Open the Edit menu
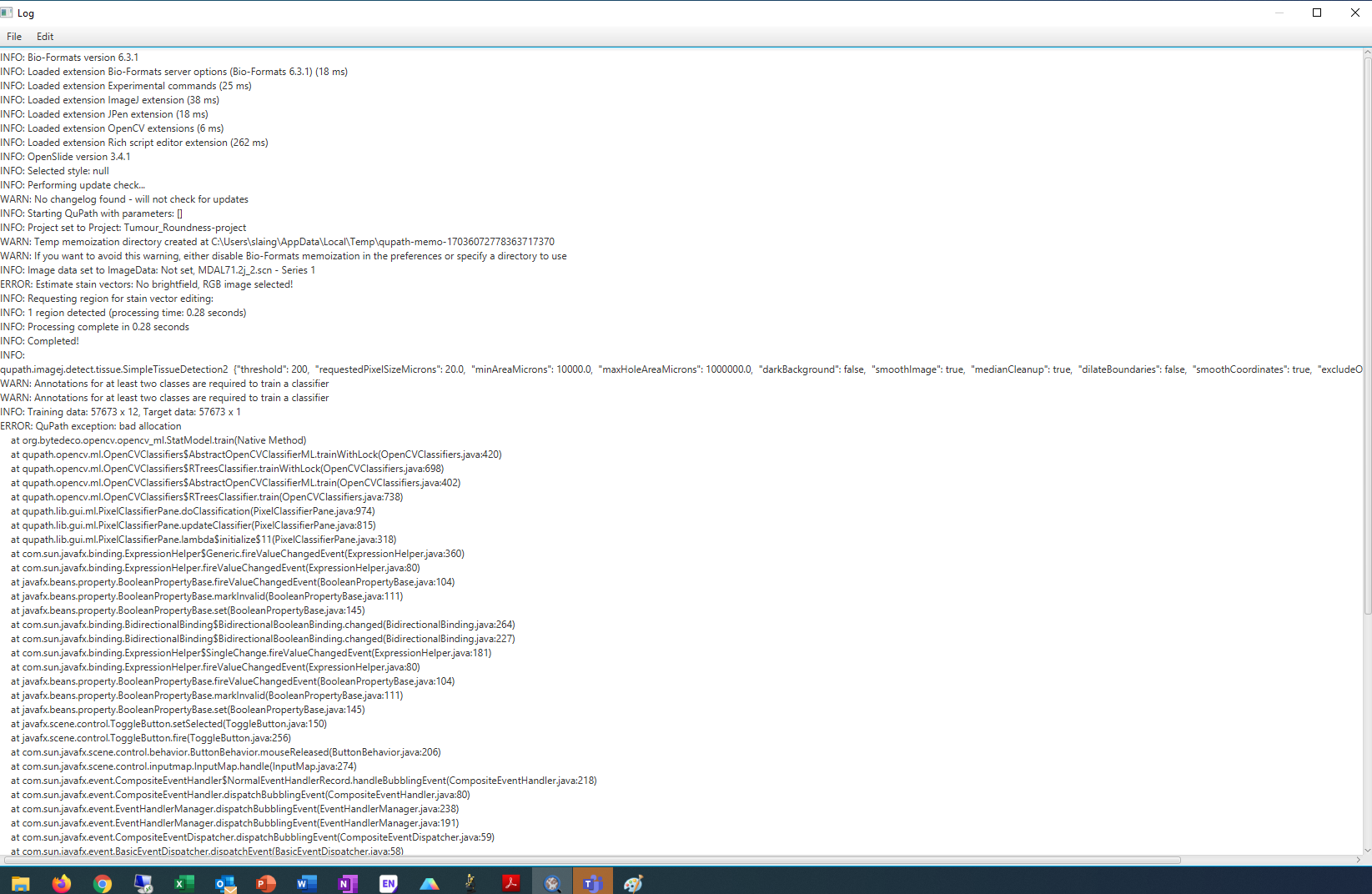Image resolution: width=1372 pixels, height=894 pixels. point(44,36)
